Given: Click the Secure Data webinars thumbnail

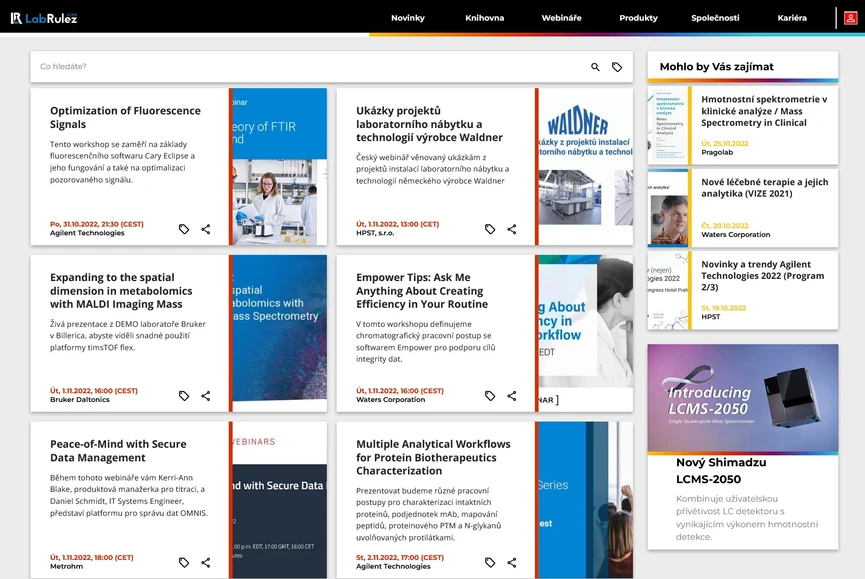Looking at the screenshot, I should tap(279, 500).
